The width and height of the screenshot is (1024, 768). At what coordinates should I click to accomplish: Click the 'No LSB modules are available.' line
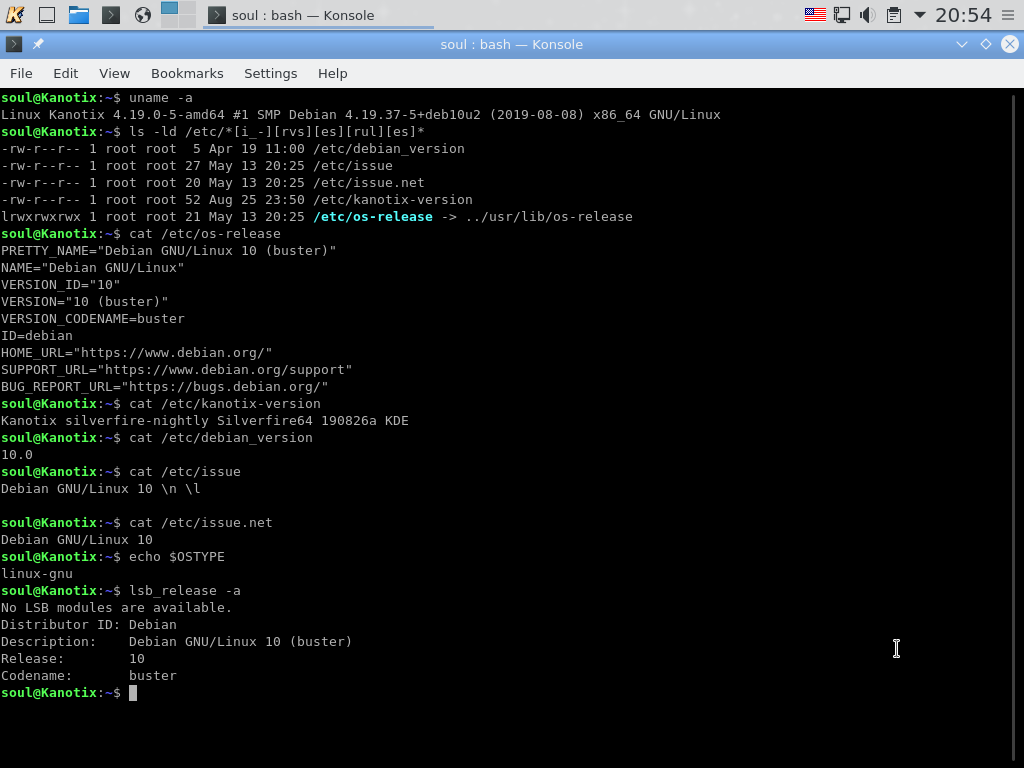[x=116, y=607]
